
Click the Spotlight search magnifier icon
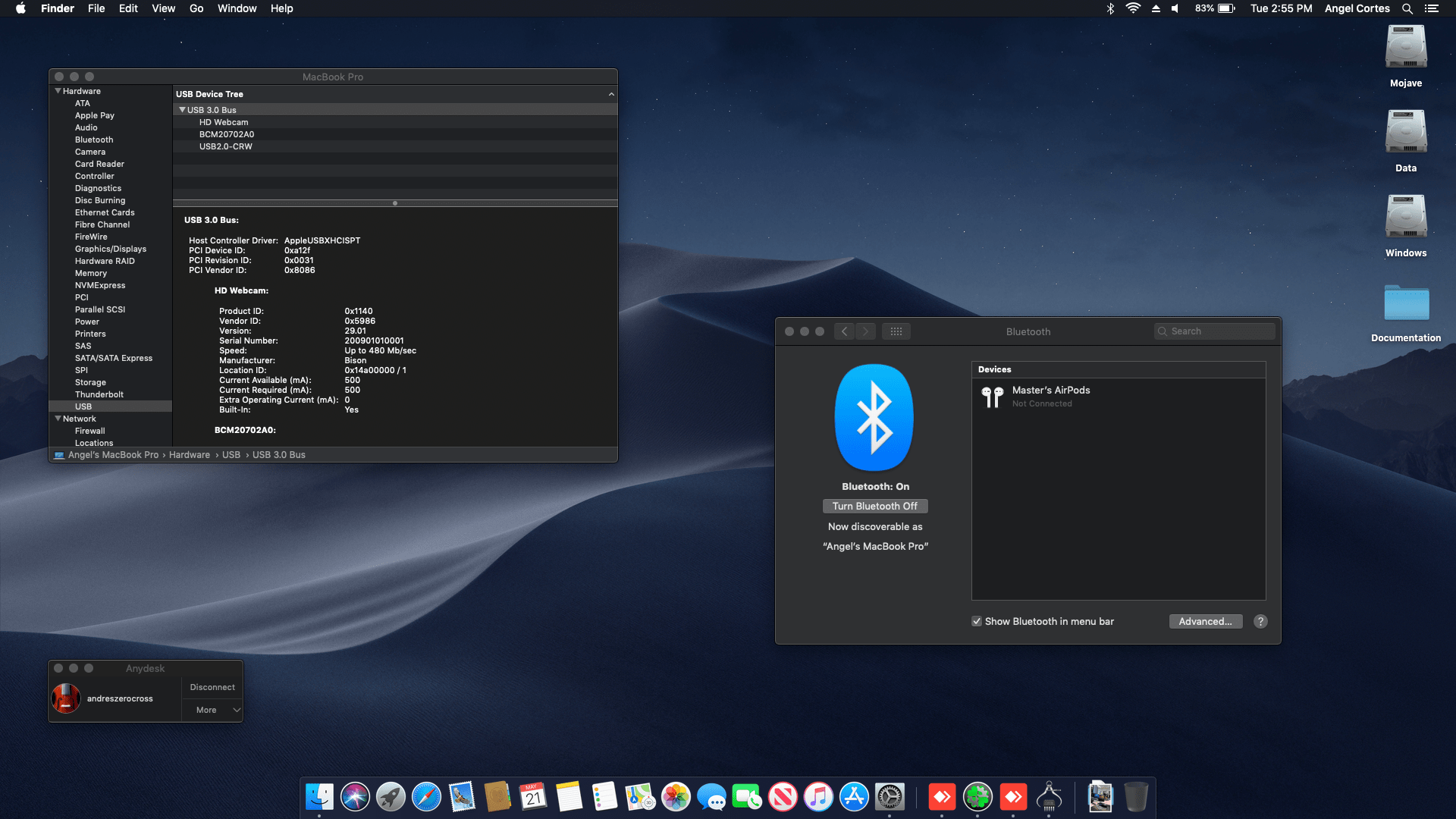pyautogui.click(x=1407, y=8)
